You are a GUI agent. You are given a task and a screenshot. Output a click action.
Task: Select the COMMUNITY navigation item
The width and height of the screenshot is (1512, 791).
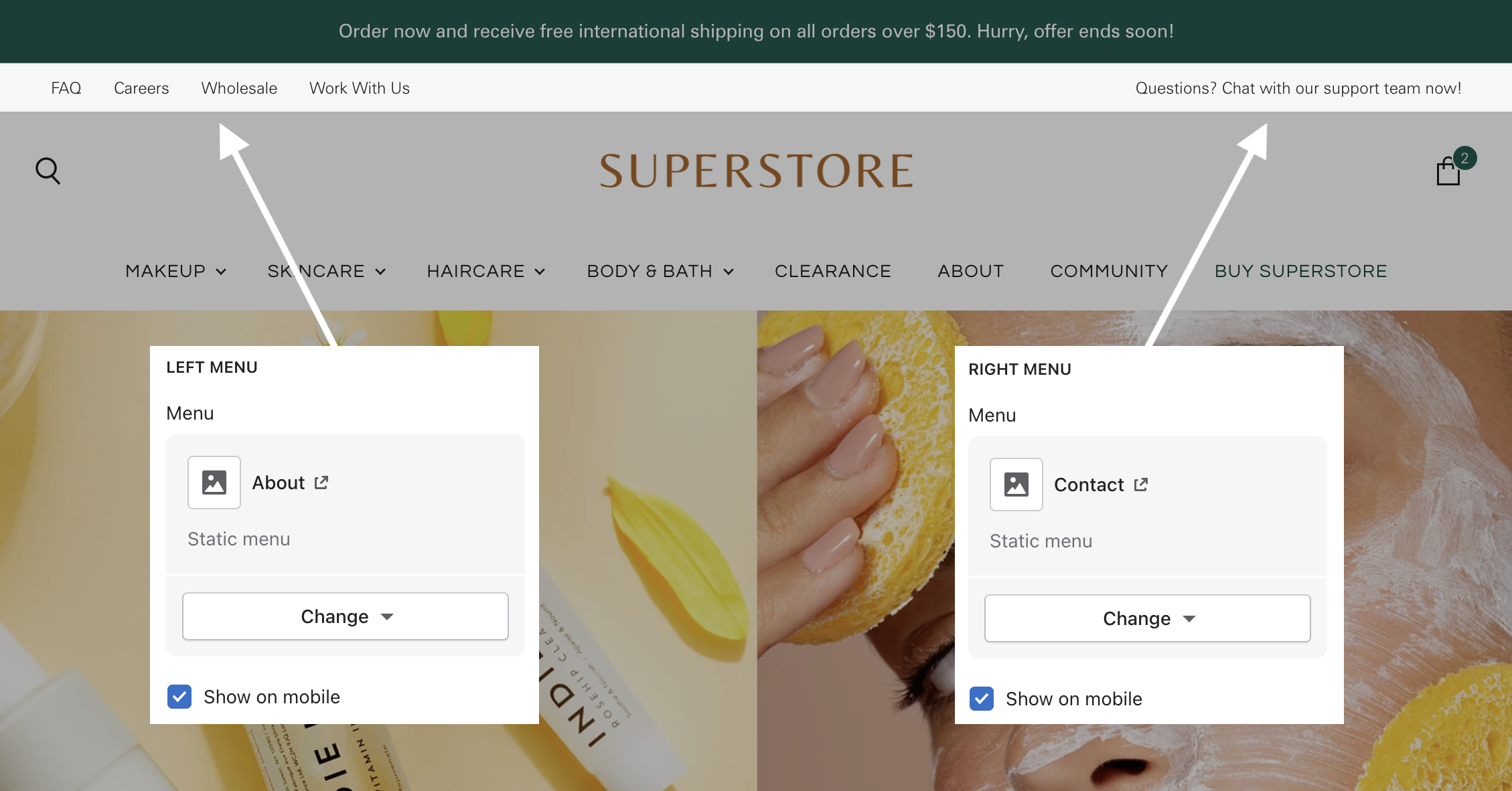1108,271
